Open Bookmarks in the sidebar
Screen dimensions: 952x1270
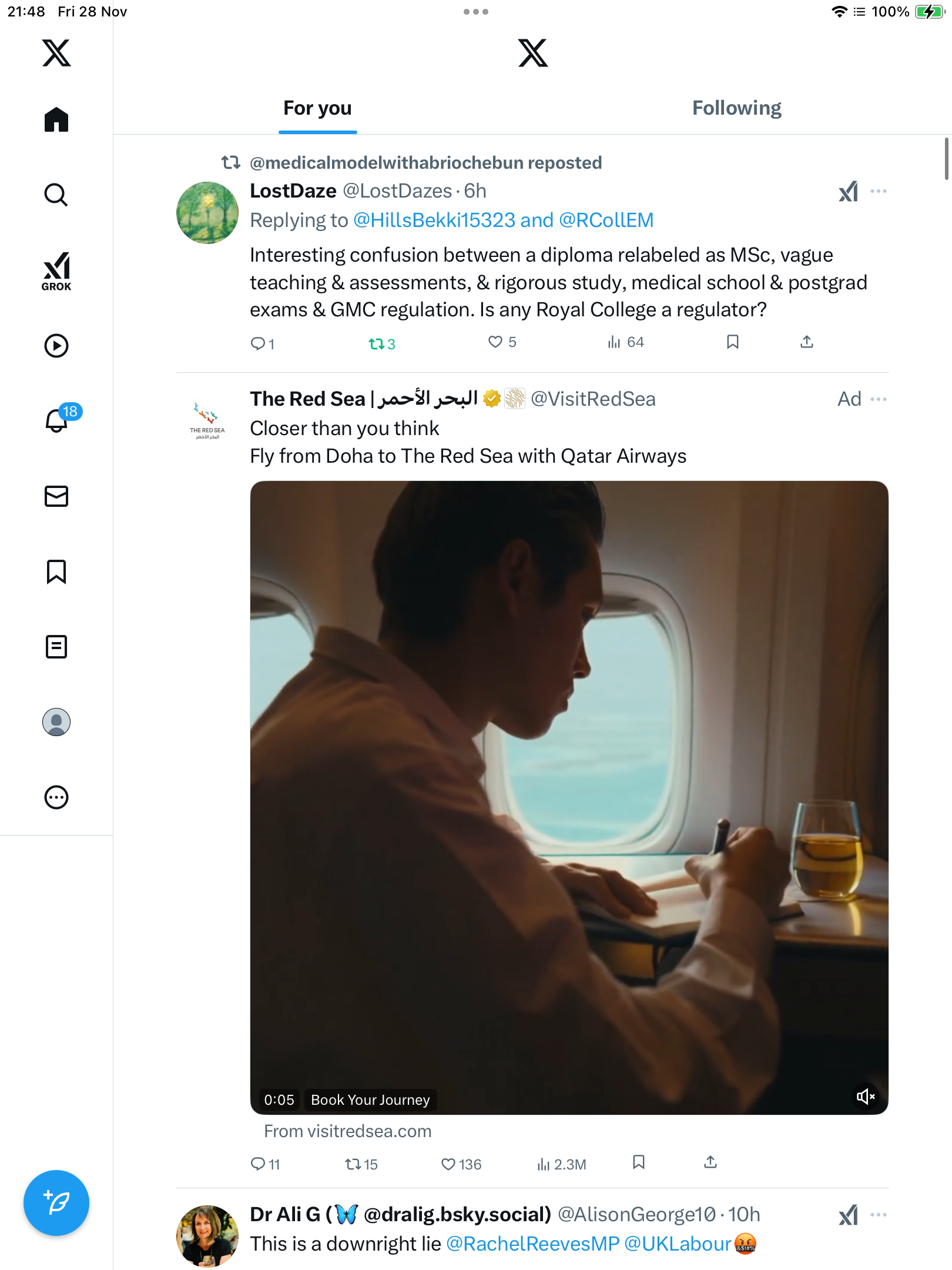[x=56, y=571]
